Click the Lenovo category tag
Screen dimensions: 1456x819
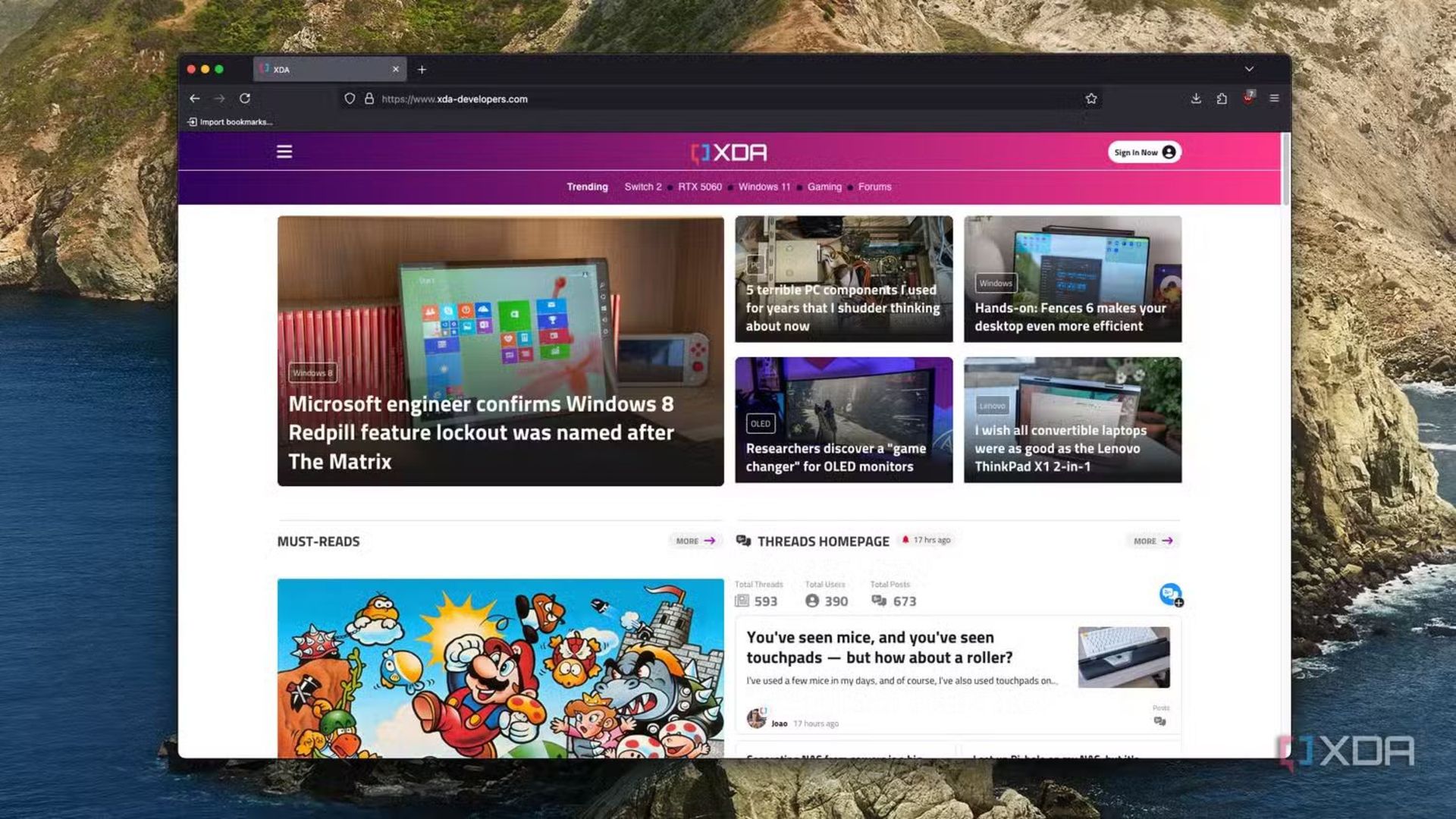click(x=992, y=406)
